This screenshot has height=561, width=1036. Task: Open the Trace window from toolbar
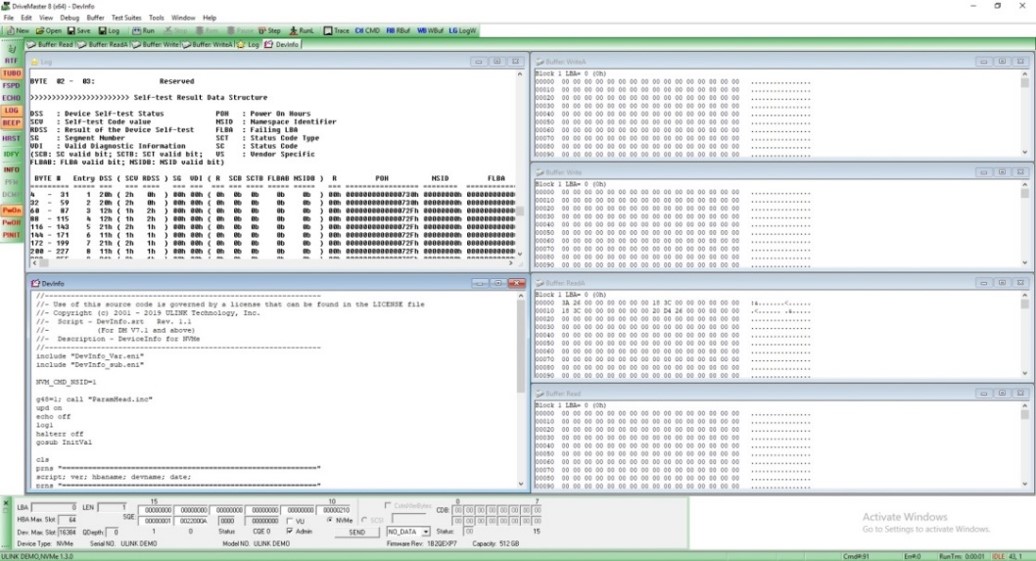(336, 30)
